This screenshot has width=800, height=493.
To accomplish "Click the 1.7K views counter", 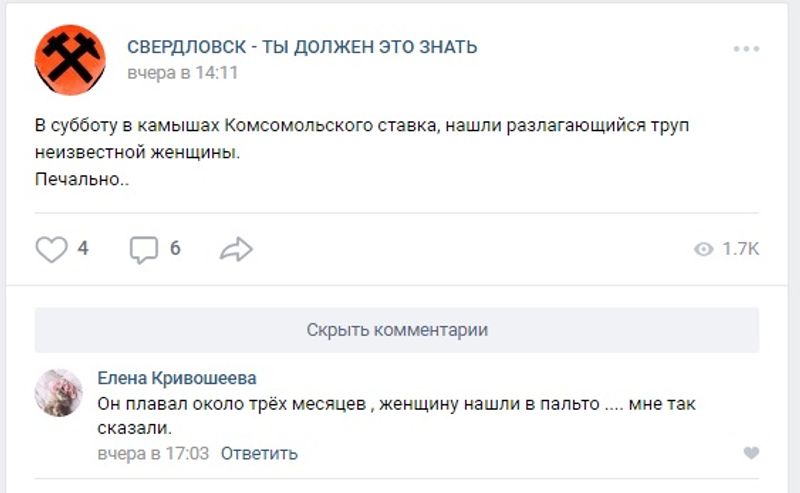I will (x=740, y=249).
